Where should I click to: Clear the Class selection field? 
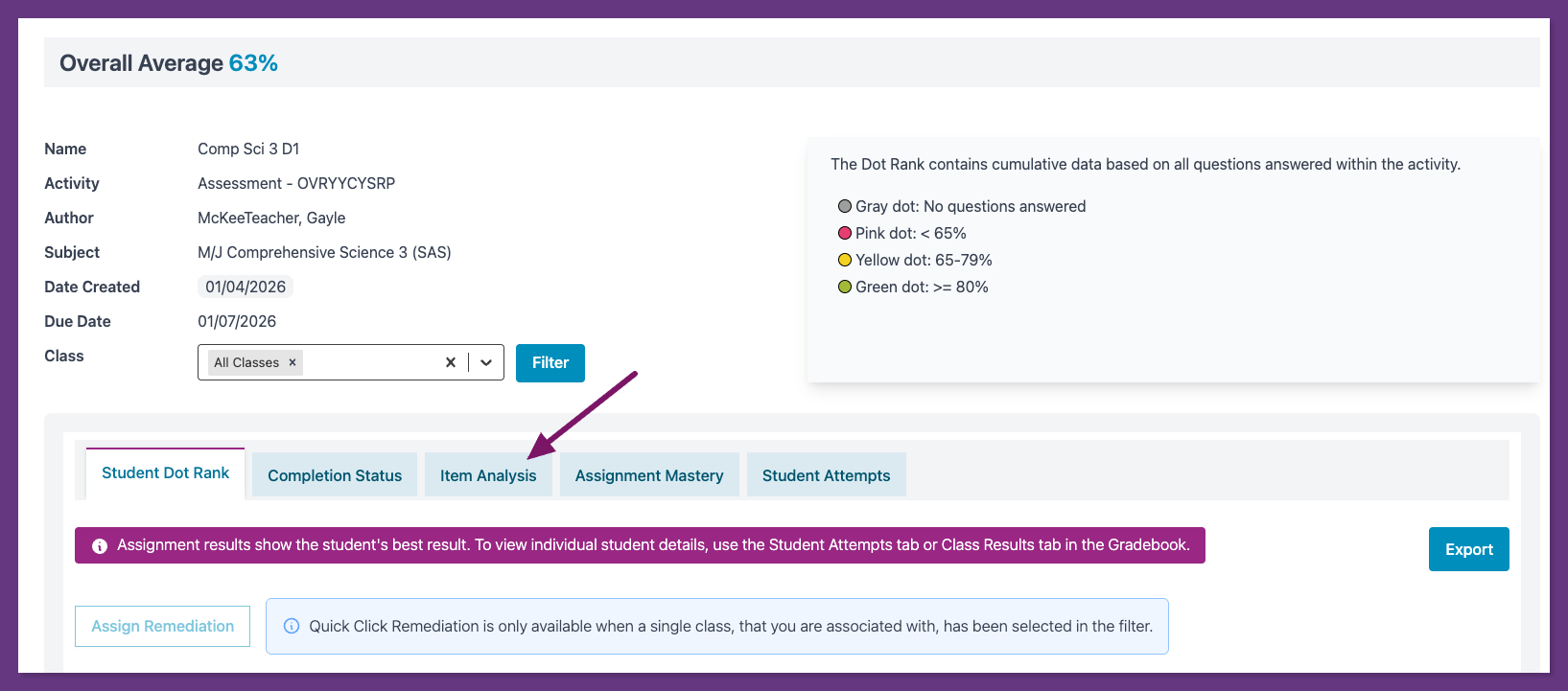click(450, 362)
